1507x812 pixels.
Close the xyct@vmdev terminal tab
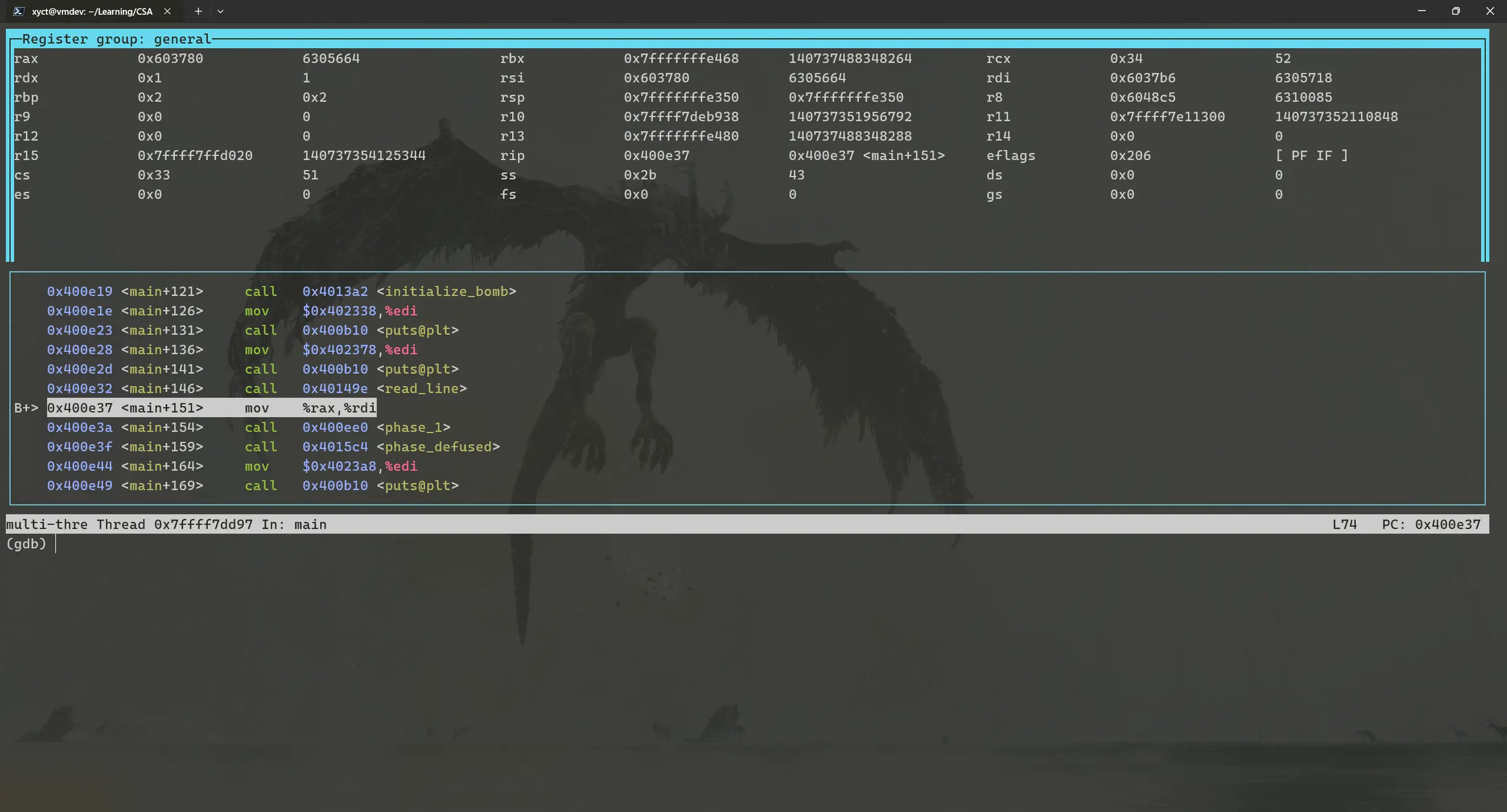[167, 11]
